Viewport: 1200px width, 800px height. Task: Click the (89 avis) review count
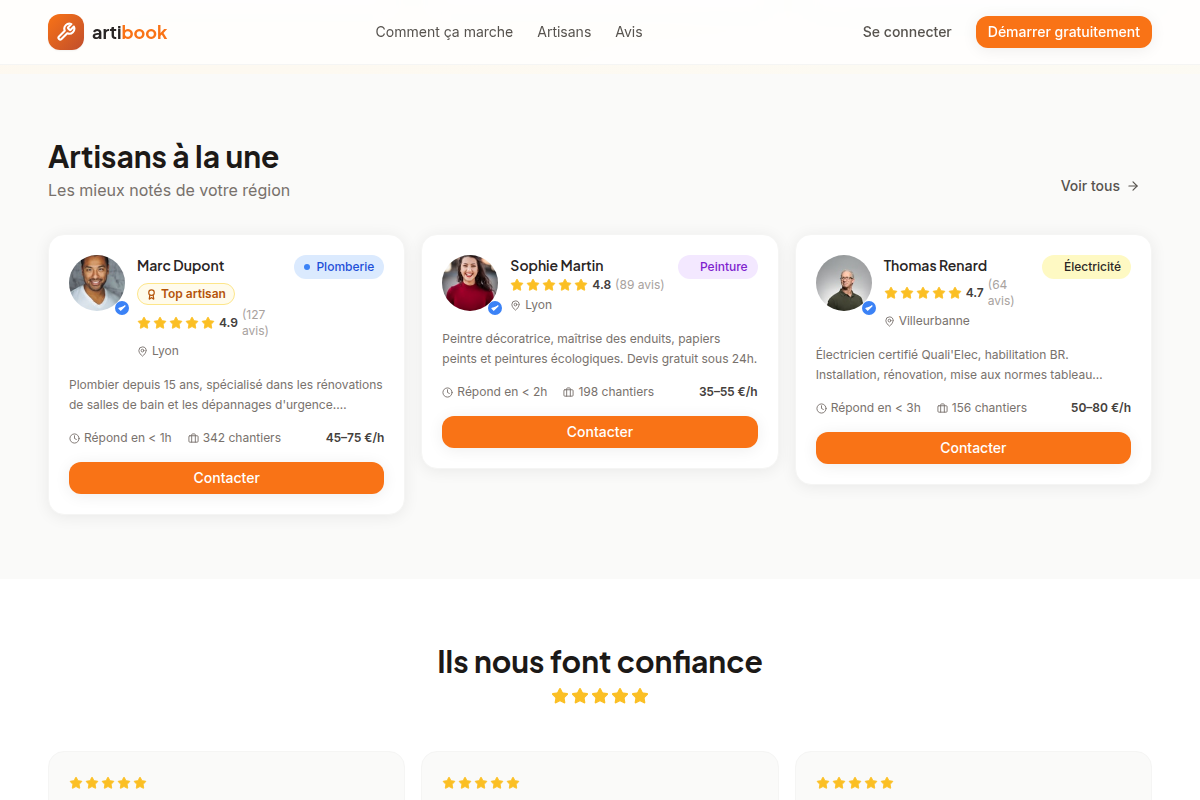(640, 285)
